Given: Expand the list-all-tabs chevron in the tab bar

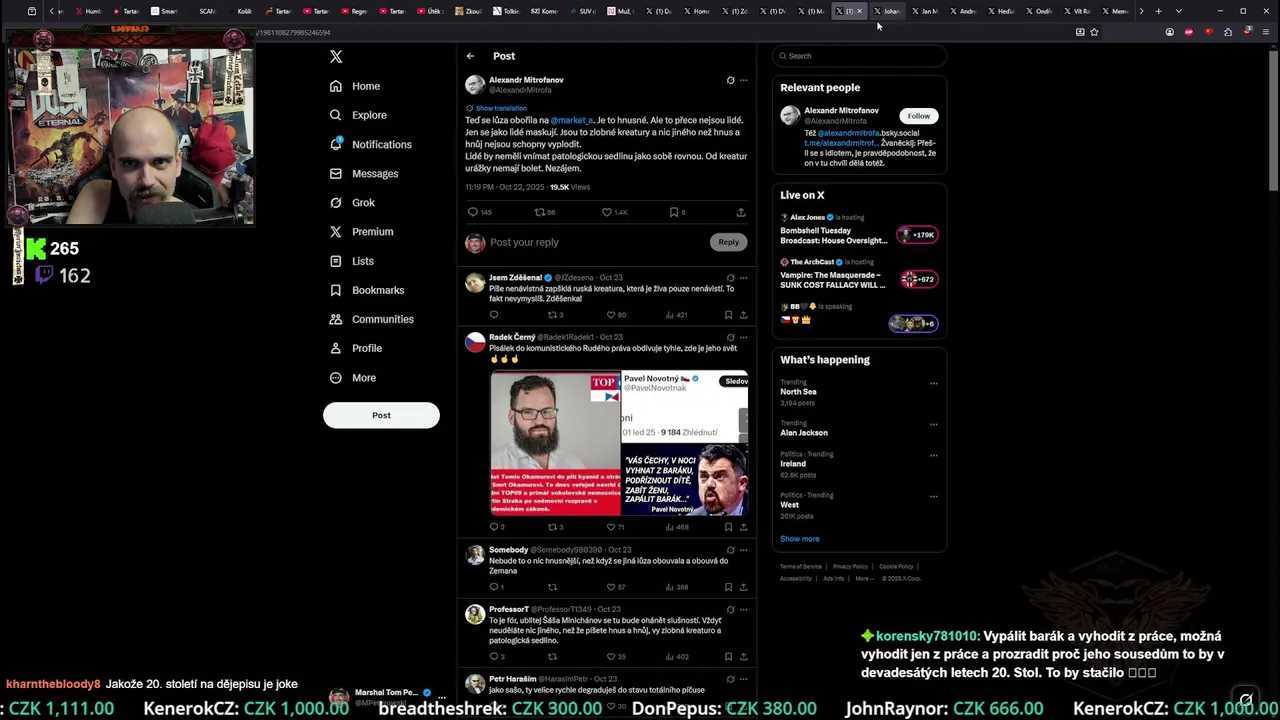Looking at the screenshot, I should tap(1178, 11).
